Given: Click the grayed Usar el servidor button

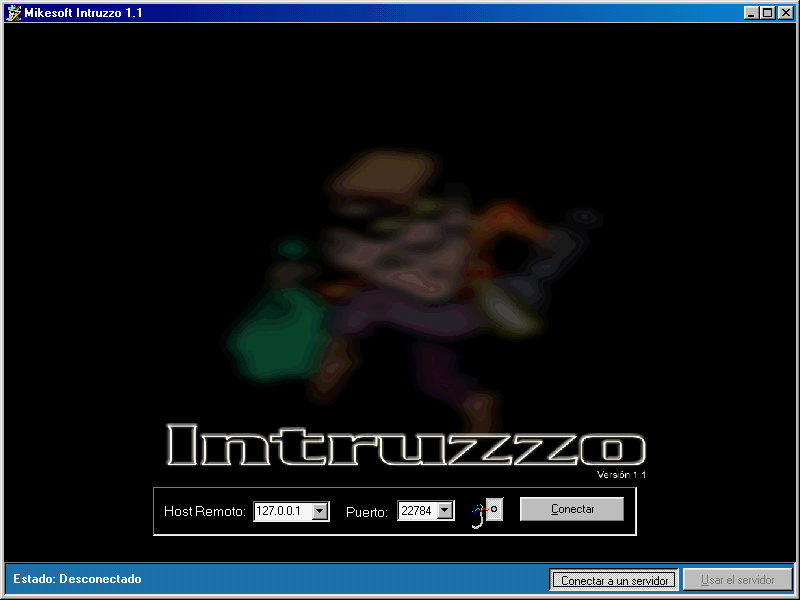Looking at the screenshot, I should 738,579.
